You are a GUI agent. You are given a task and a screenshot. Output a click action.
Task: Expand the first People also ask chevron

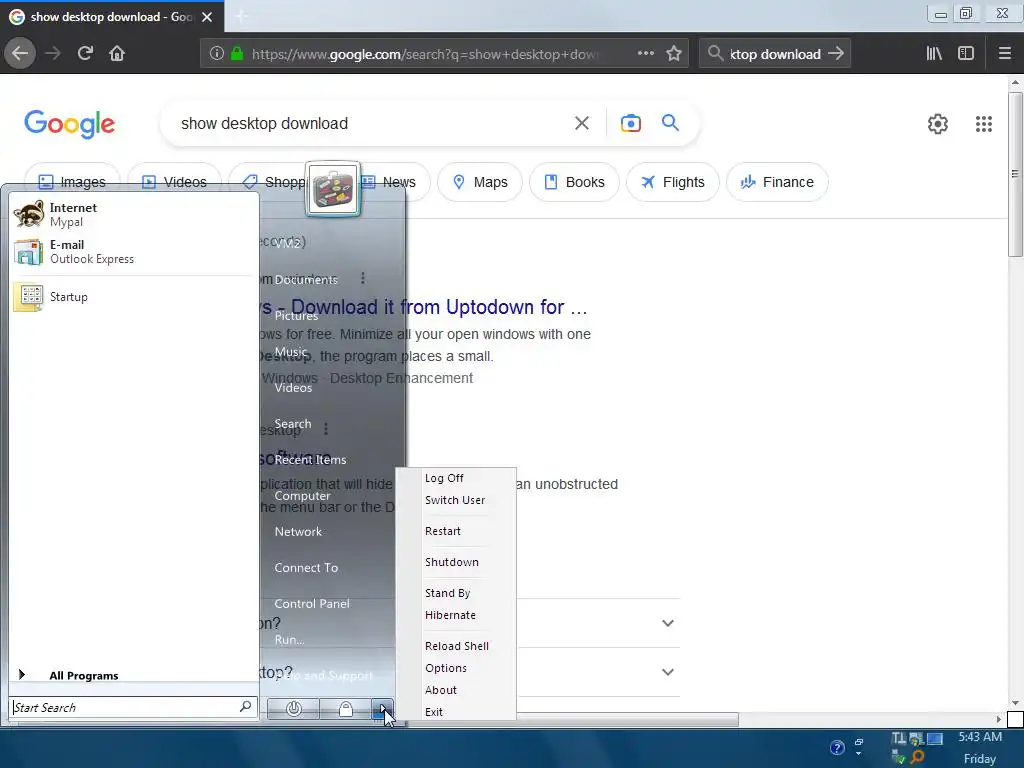[x=667, y=623]
